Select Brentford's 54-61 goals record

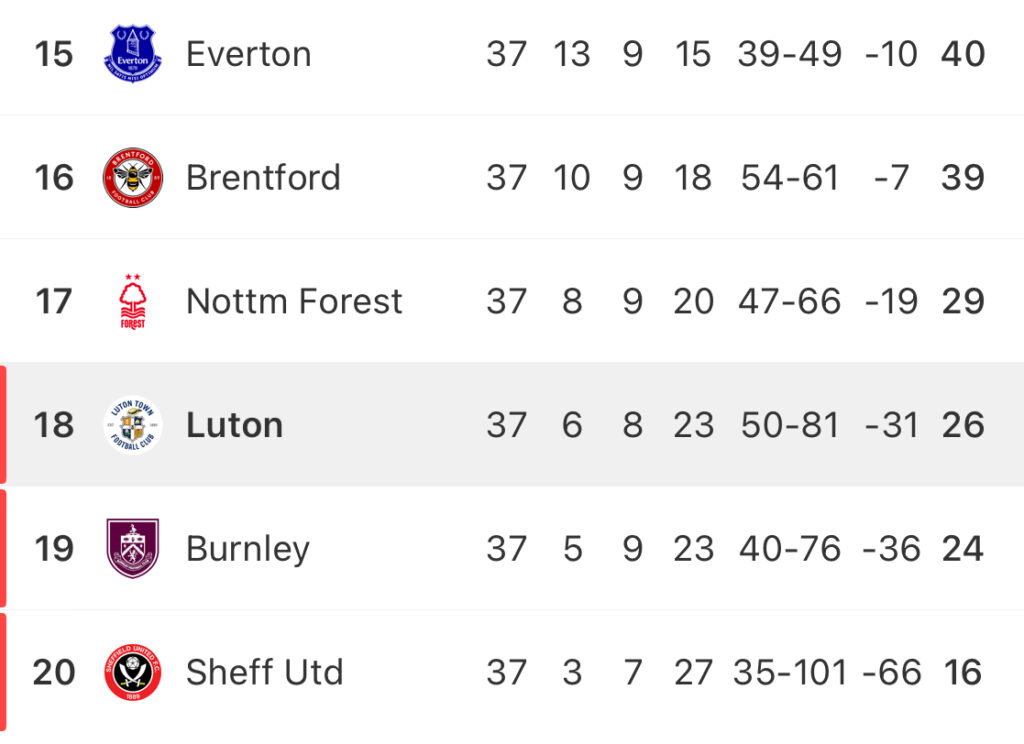(790, 177)
